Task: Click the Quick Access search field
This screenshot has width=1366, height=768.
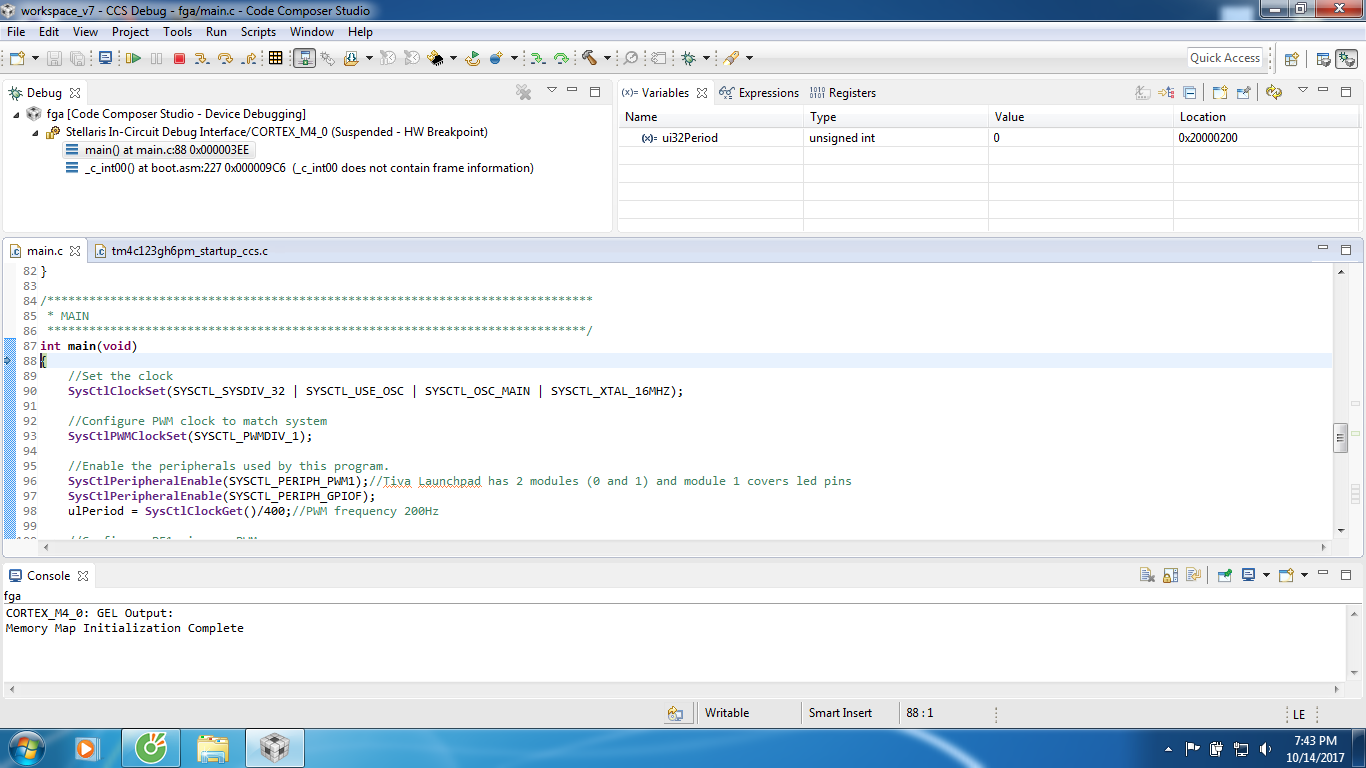Action: [x=1224, y=58]
